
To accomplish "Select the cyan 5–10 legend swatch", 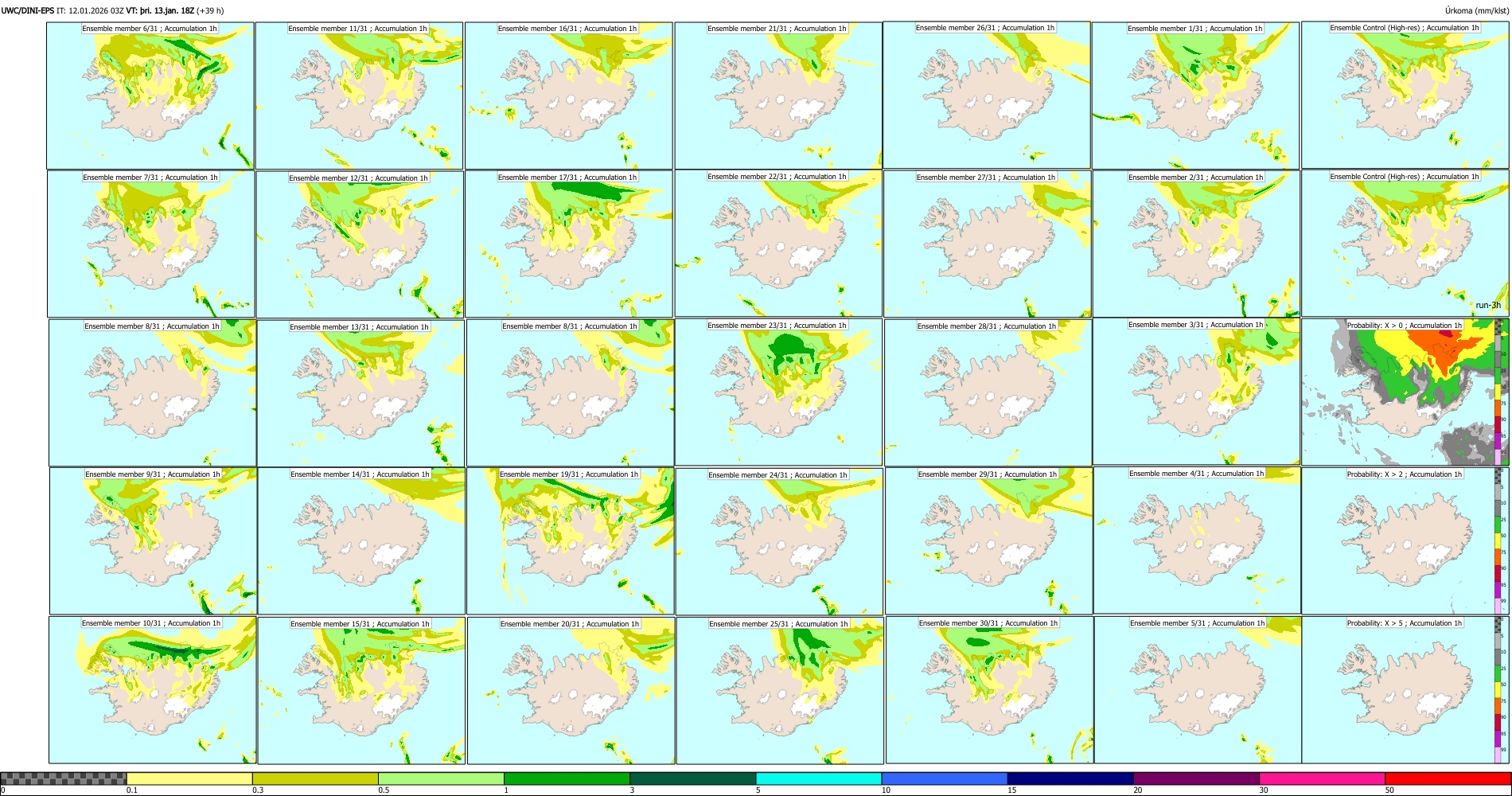I will point(819,778).
